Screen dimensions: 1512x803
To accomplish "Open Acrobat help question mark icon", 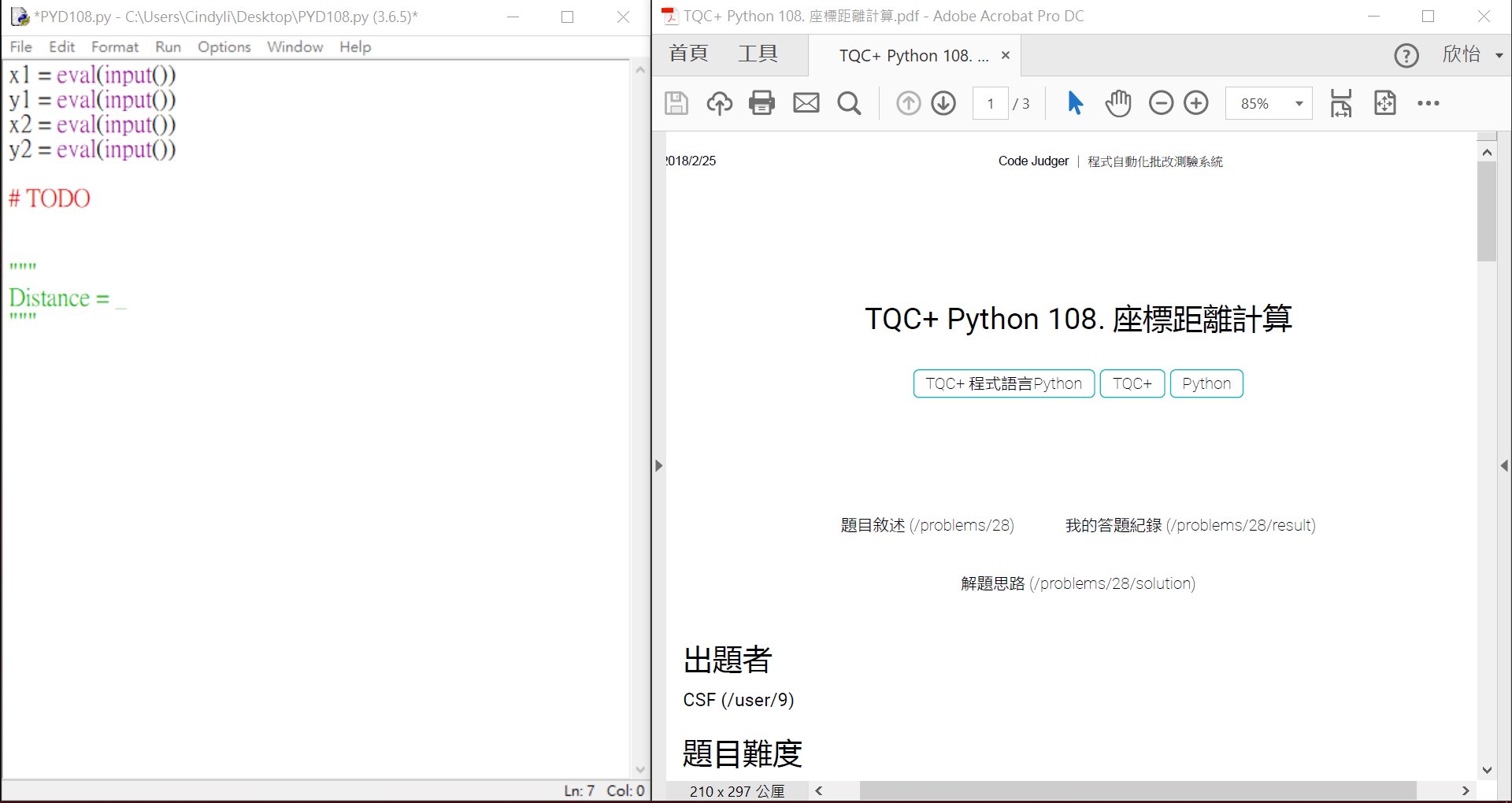I will 1406,56.
